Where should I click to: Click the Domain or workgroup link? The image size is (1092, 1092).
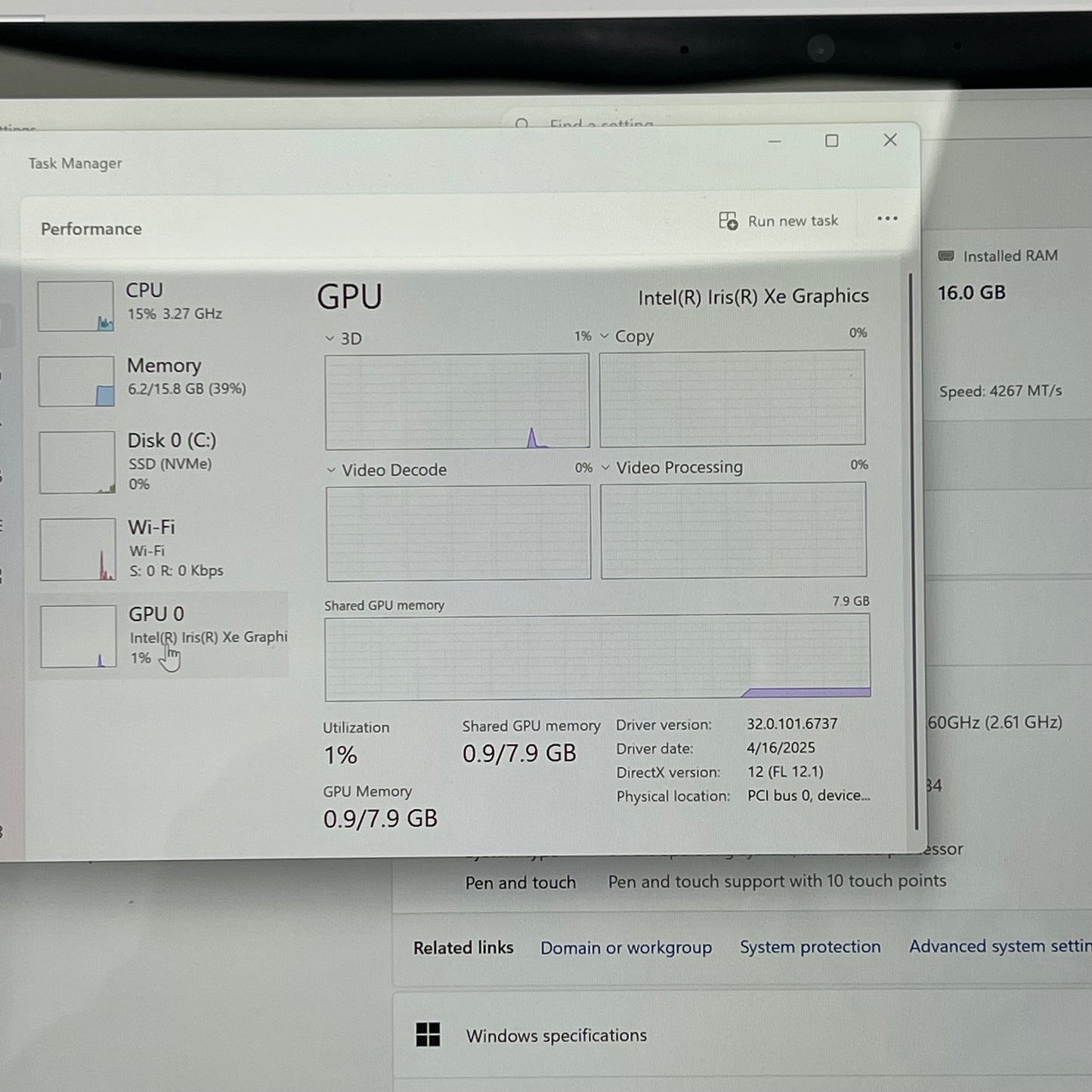pyautogui.click(x=626, y=948)
